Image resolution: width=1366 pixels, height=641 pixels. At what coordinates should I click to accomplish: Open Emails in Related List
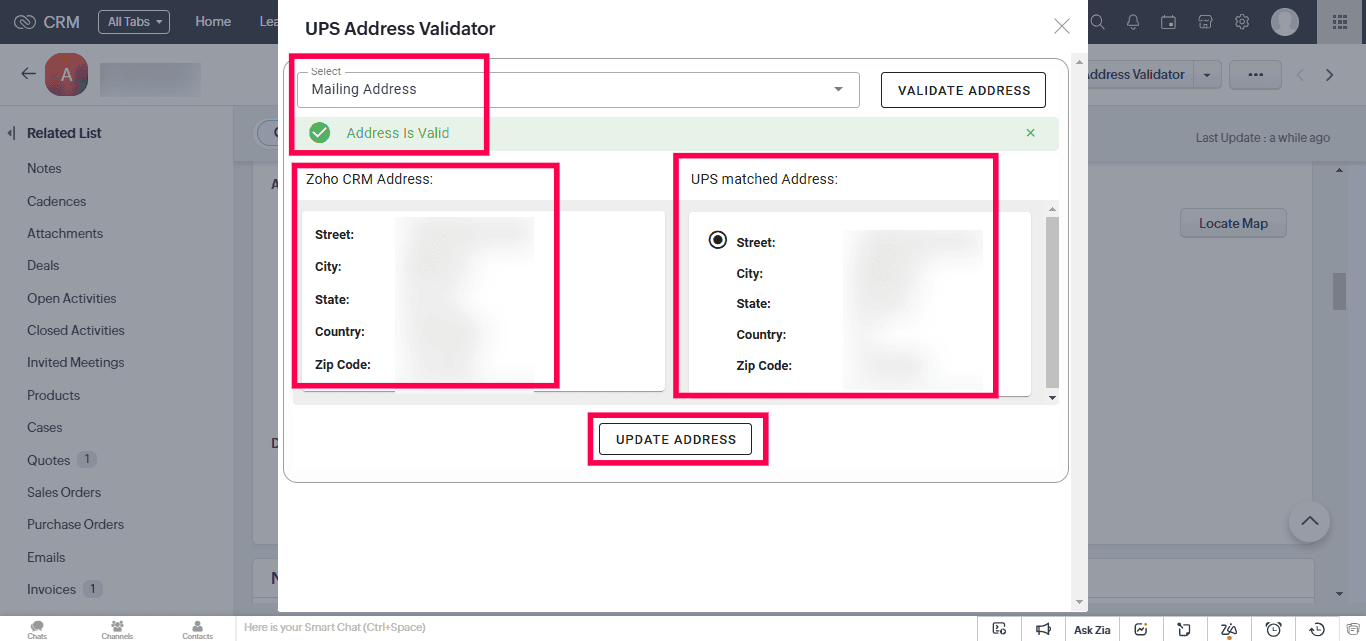click(46, 557)
